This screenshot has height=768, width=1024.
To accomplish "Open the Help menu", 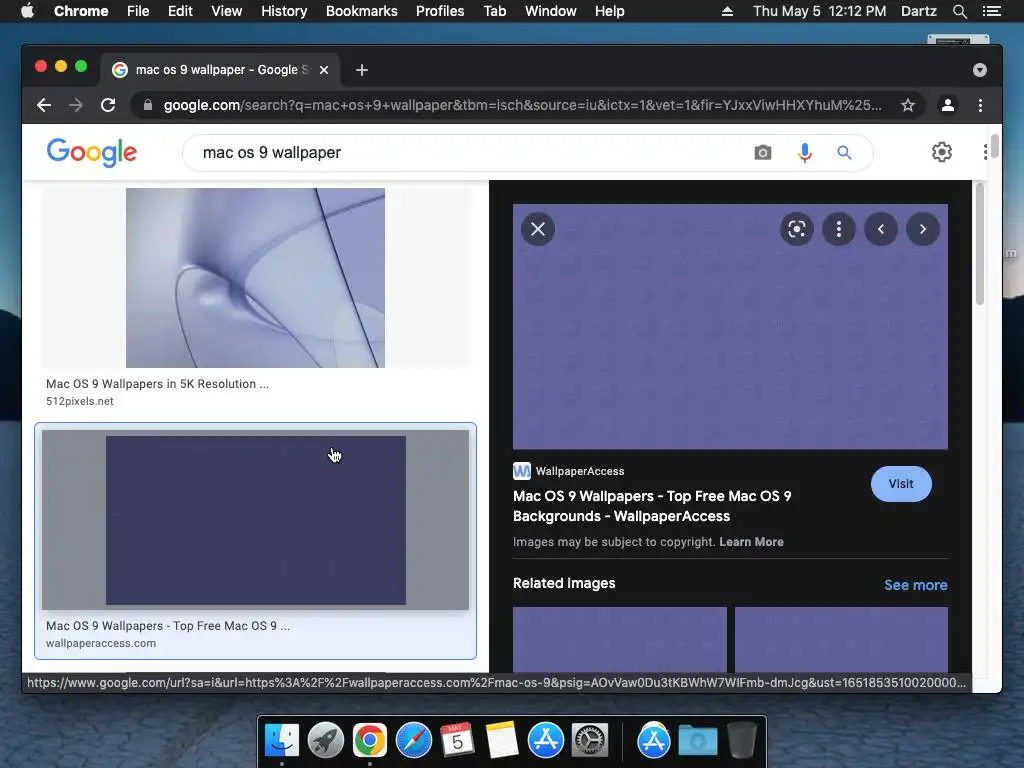I will coord(609,11).
